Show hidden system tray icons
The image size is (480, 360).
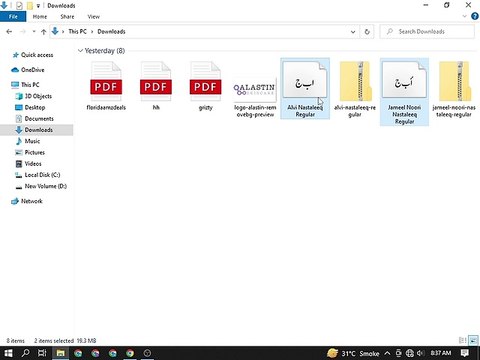tap(387, 353)
